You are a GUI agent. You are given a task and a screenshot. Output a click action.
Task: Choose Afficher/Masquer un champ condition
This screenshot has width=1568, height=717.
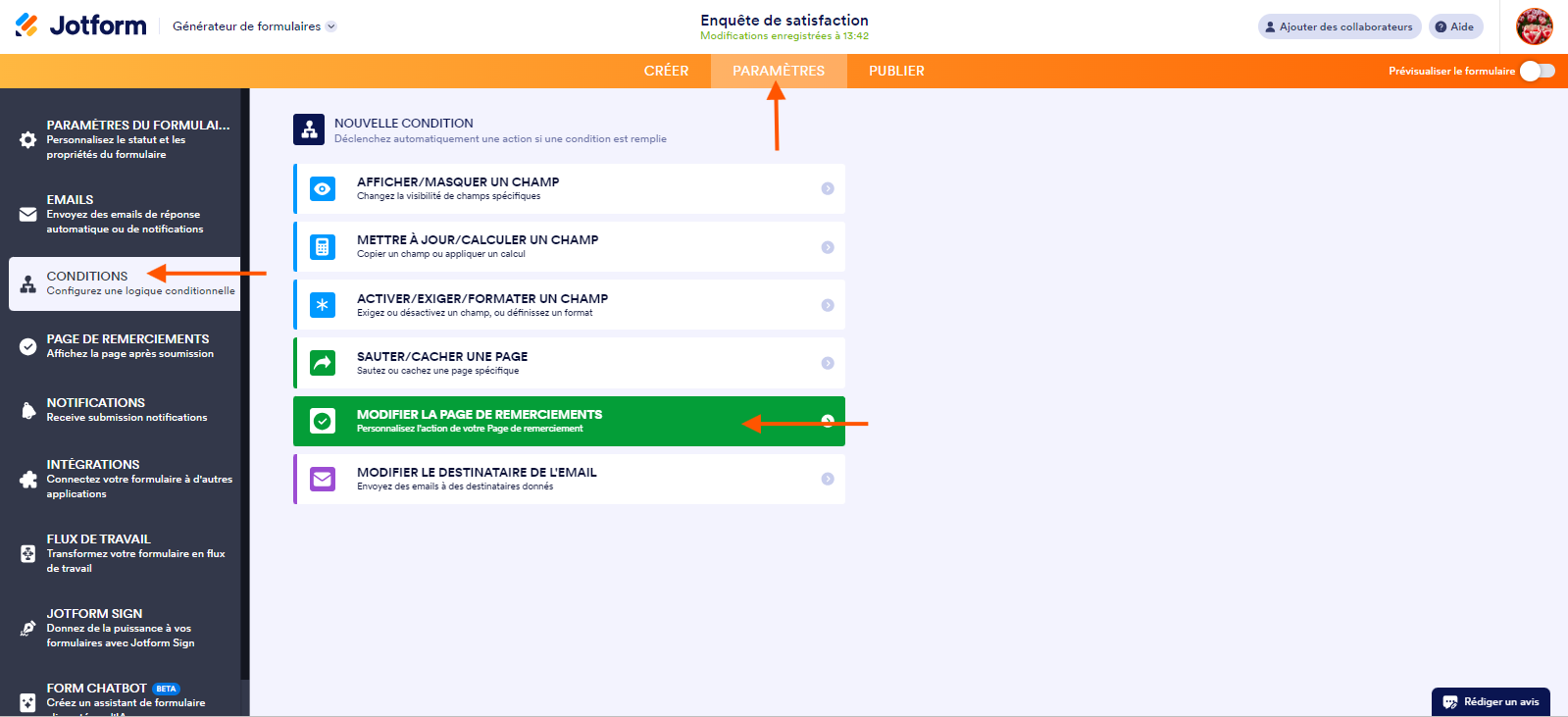(569, 188)
